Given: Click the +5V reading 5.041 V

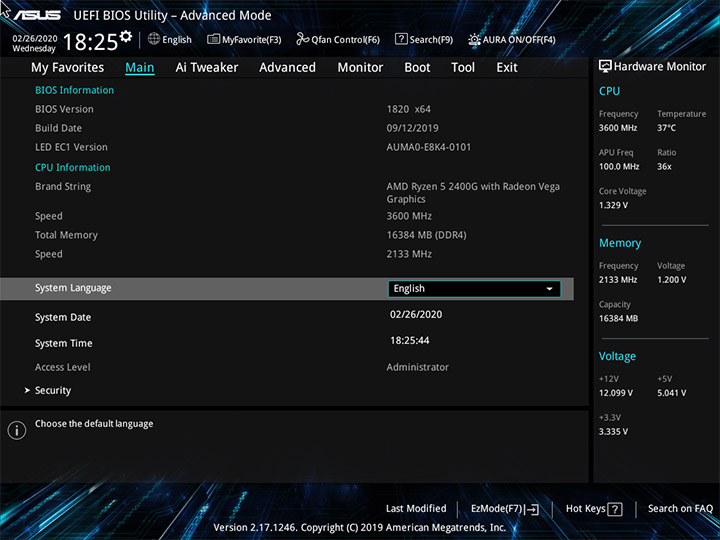Looking at the screenshot, I should pos(672,393).
